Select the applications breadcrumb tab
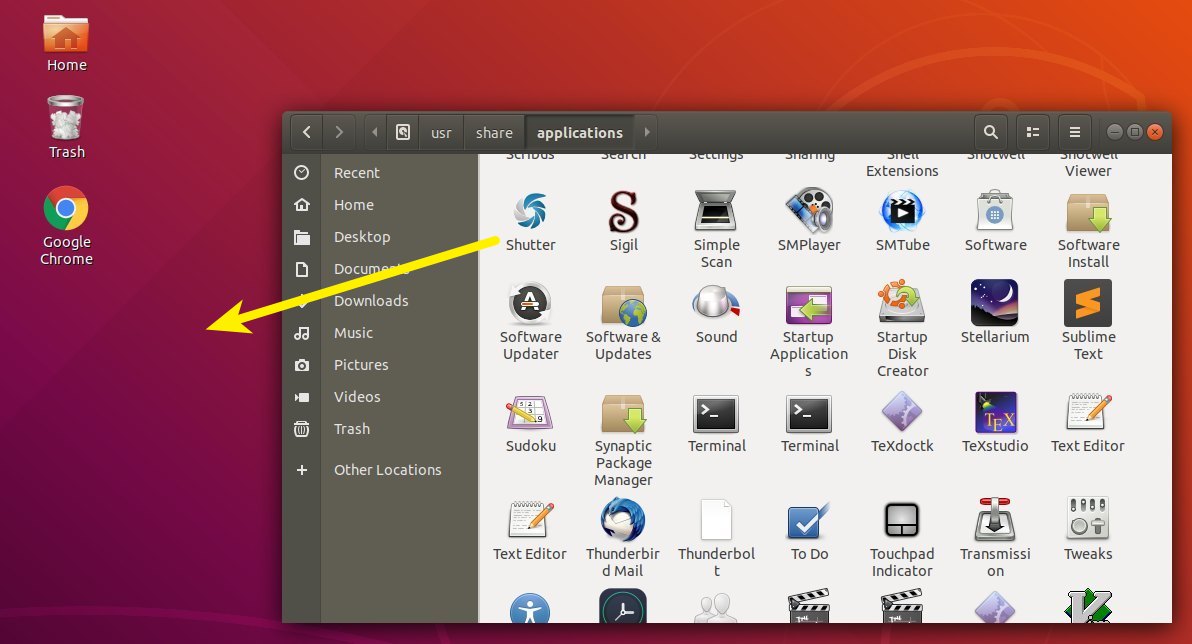1192x644 pixels. (580, 132)
